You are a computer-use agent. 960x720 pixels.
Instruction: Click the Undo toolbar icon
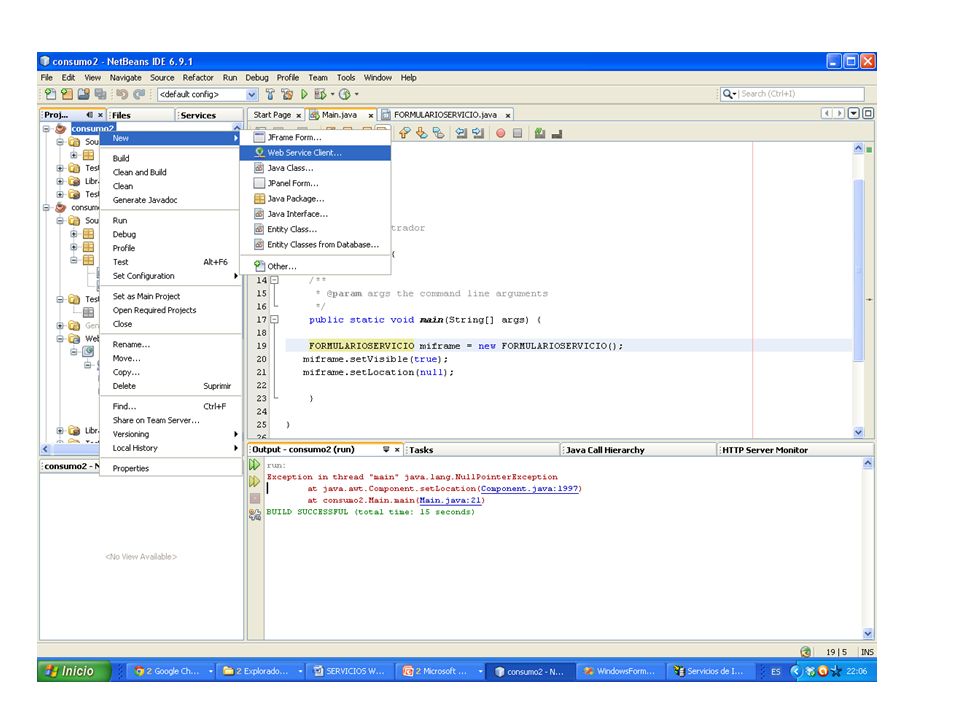coord(122,94)
